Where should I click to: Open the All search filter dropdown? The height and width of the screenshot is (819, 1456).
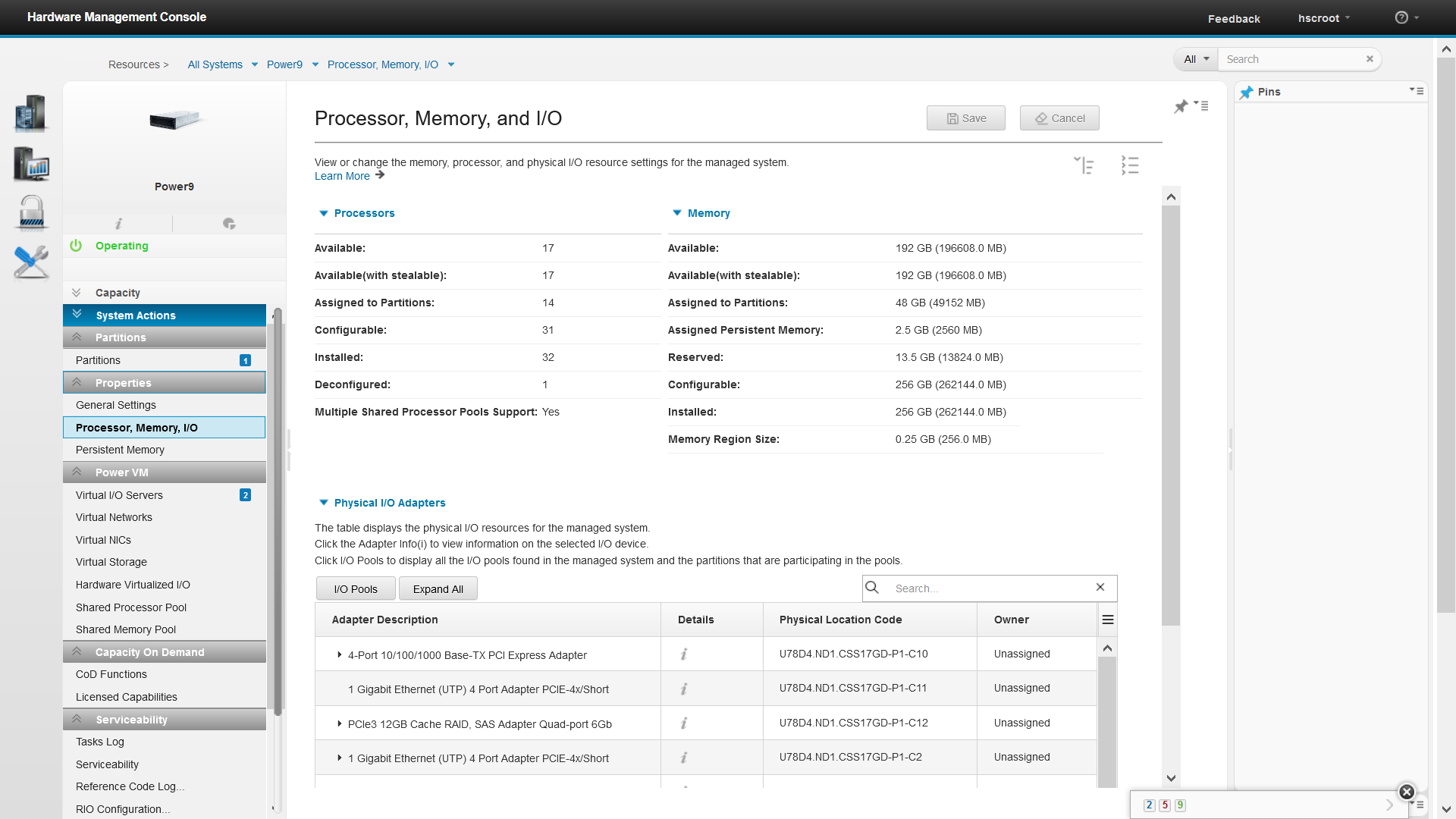[x=1197, y=59]
